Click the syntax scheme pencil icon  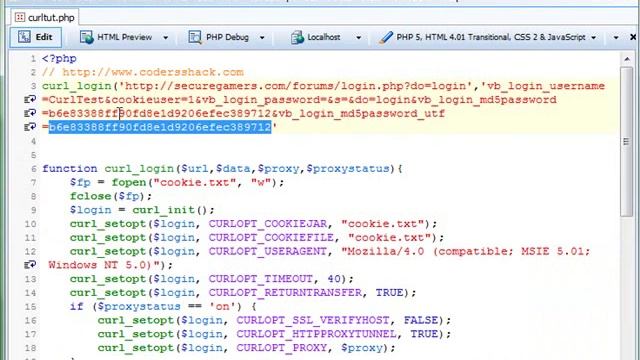[385, 37]
